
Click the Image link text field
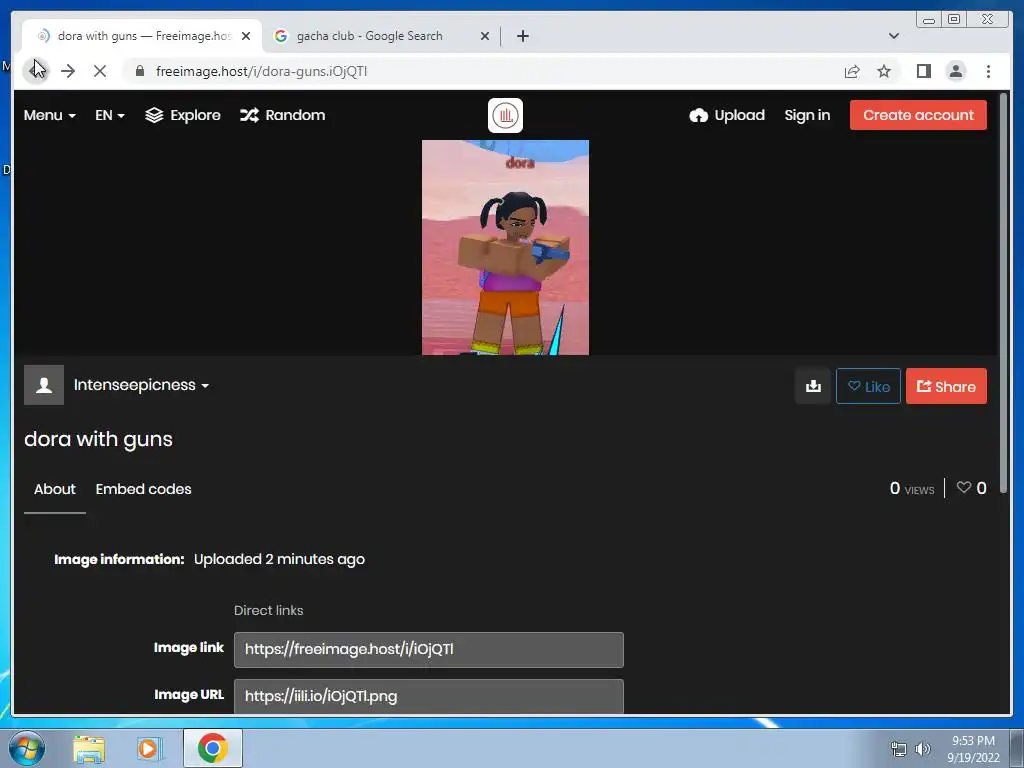429,650
